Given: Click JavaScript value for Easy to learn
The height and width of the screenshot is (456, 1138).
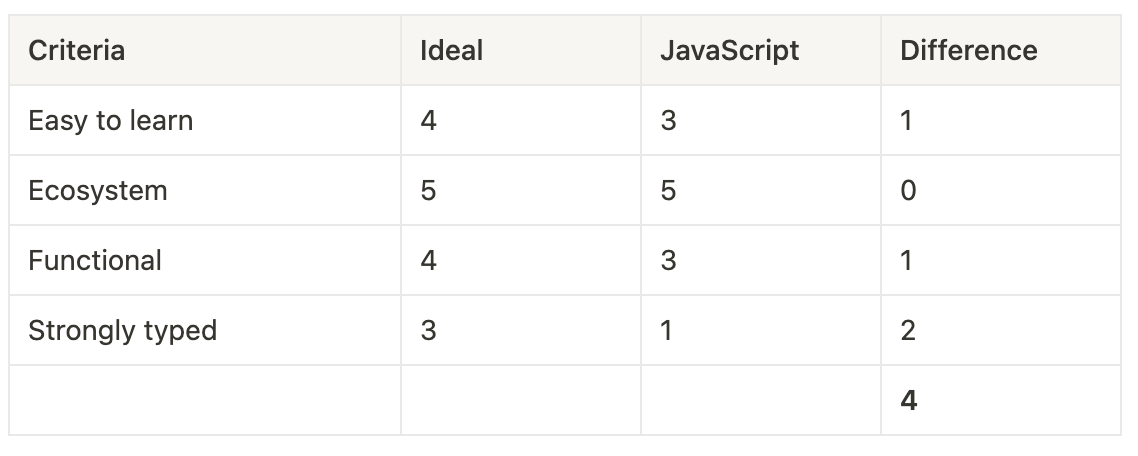Looking at the screenshot, I should click(x=761, y=121).
